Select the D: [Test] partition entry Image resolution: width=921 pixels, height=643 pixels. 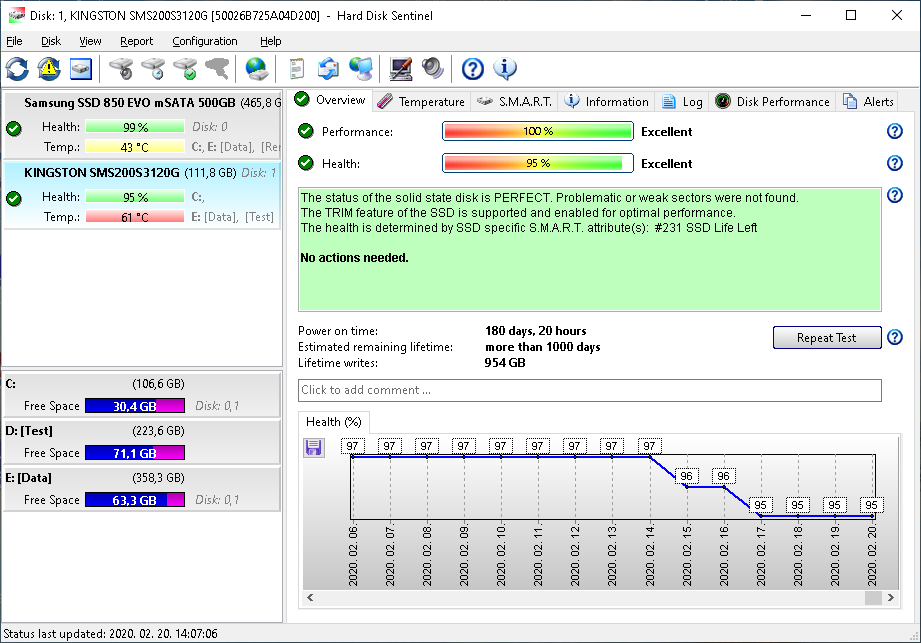click(x=142, y=442)
